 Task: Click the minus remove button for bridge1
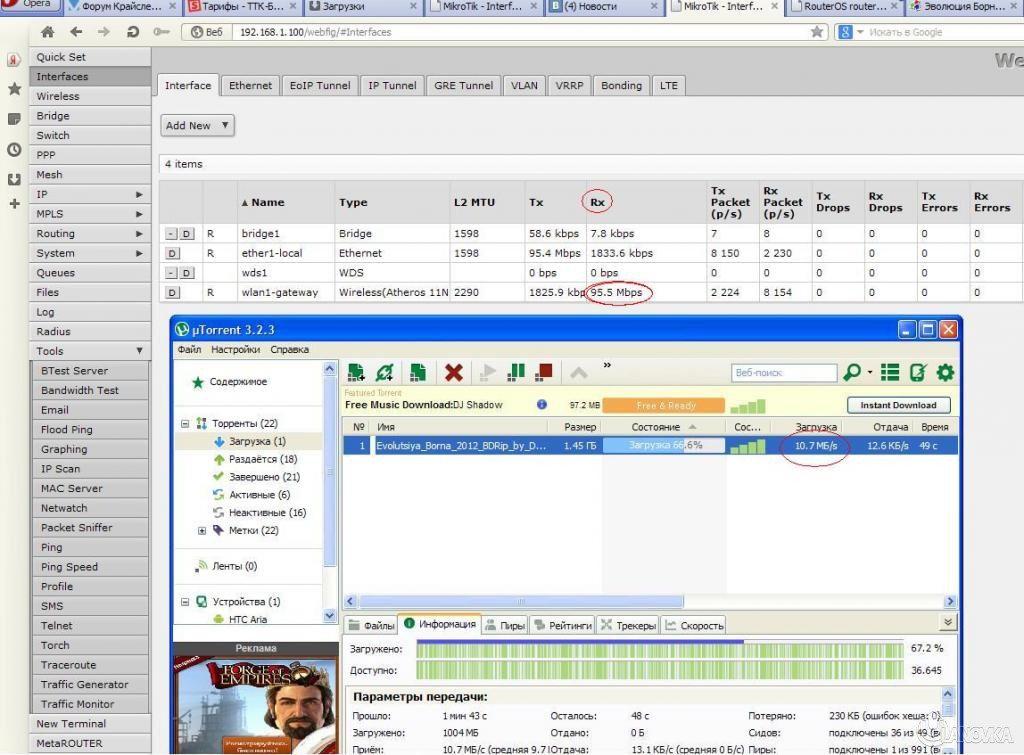pos(171,234)
